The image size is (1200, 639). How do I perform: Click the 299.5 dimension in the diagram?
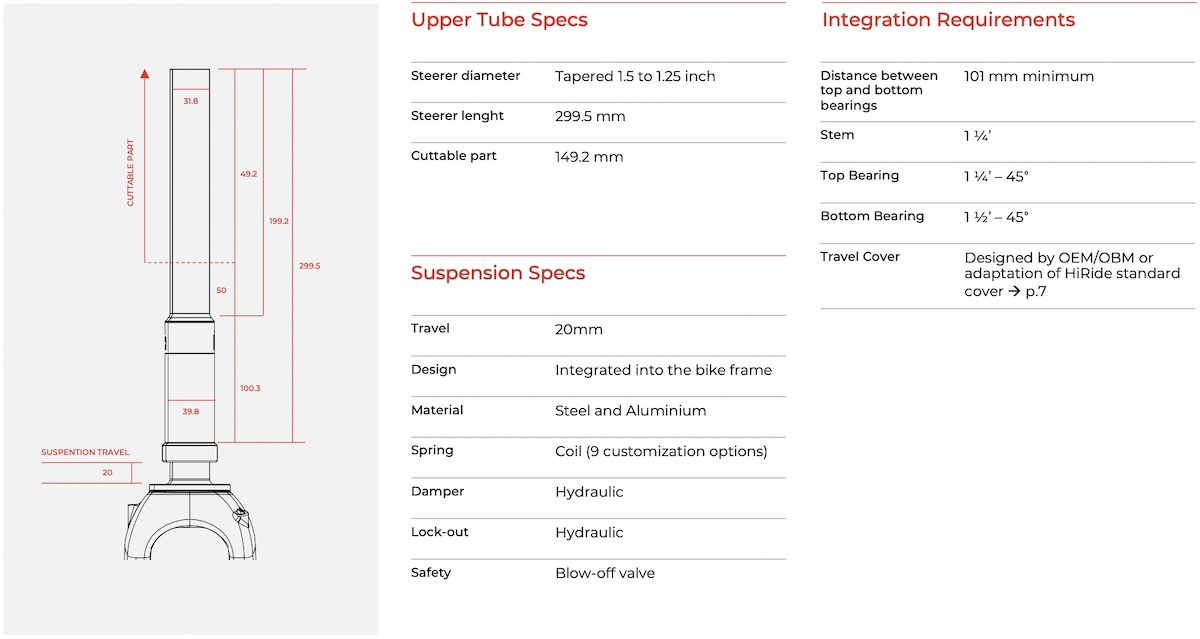[309, 266]
